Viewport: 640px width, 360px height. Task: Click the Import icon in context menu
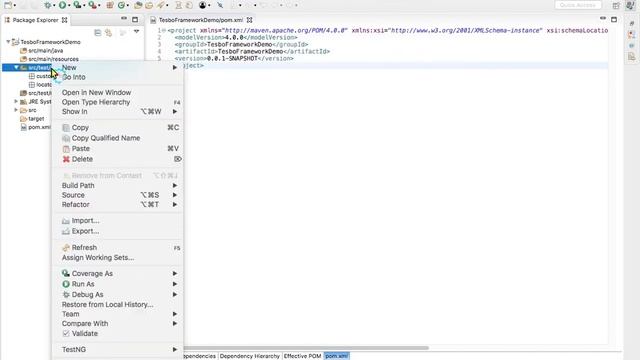pos(66,221)
